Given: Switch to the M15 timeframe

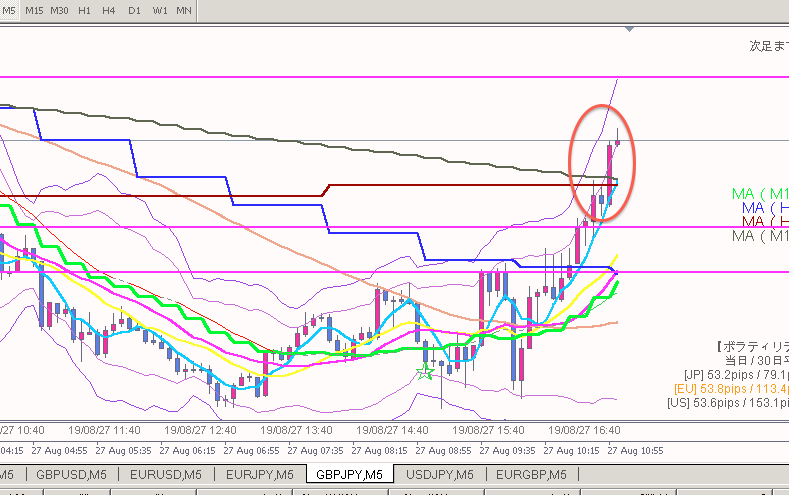Looking at the screenshot, I should pyautogui.click(x=34, y=10).
